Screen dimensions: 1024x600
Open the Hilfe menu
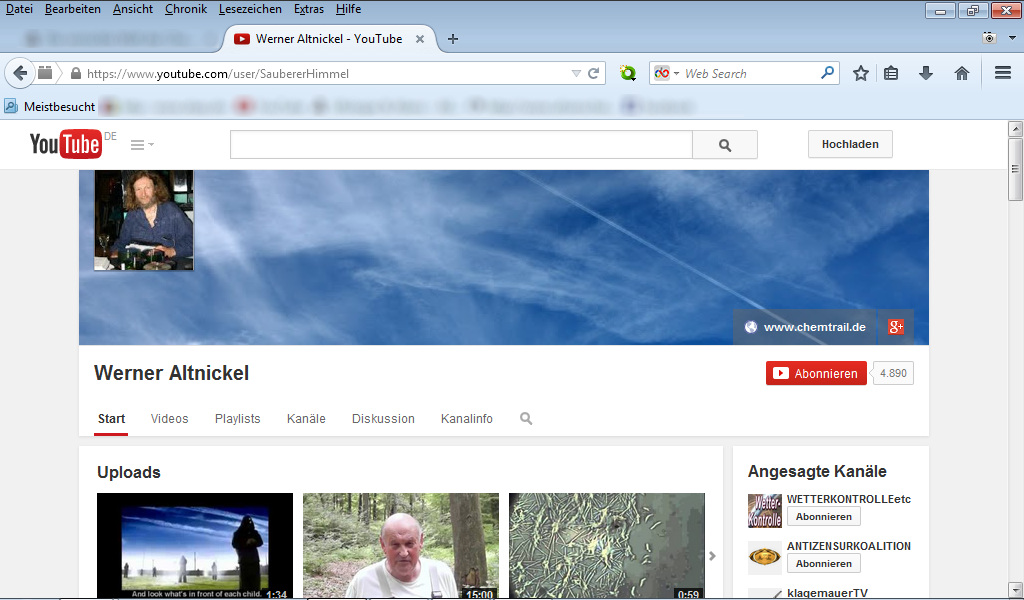tap(348, 9)
